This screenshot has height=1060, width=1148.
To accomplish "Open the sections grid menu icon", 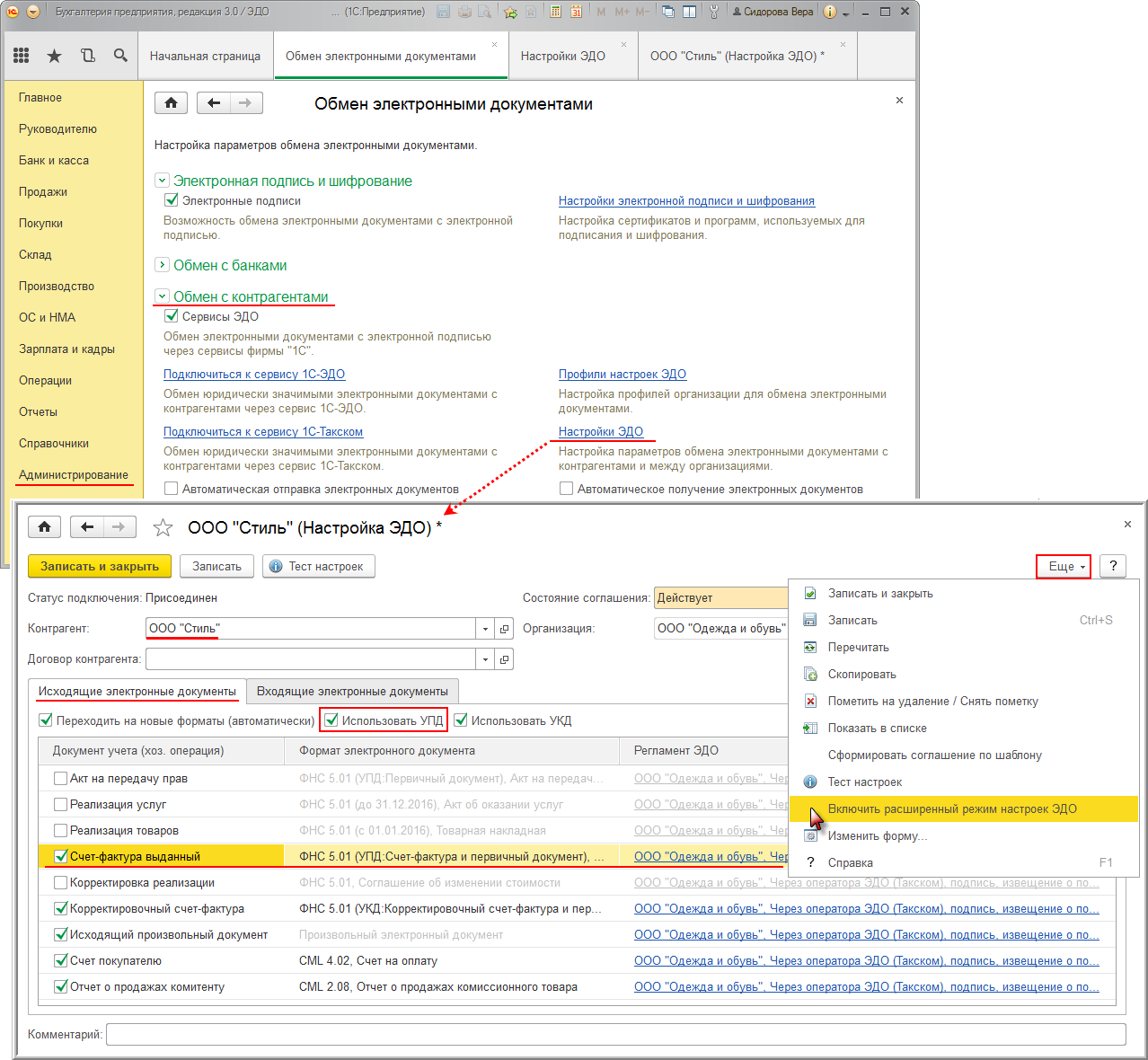I will pos(22,56).
